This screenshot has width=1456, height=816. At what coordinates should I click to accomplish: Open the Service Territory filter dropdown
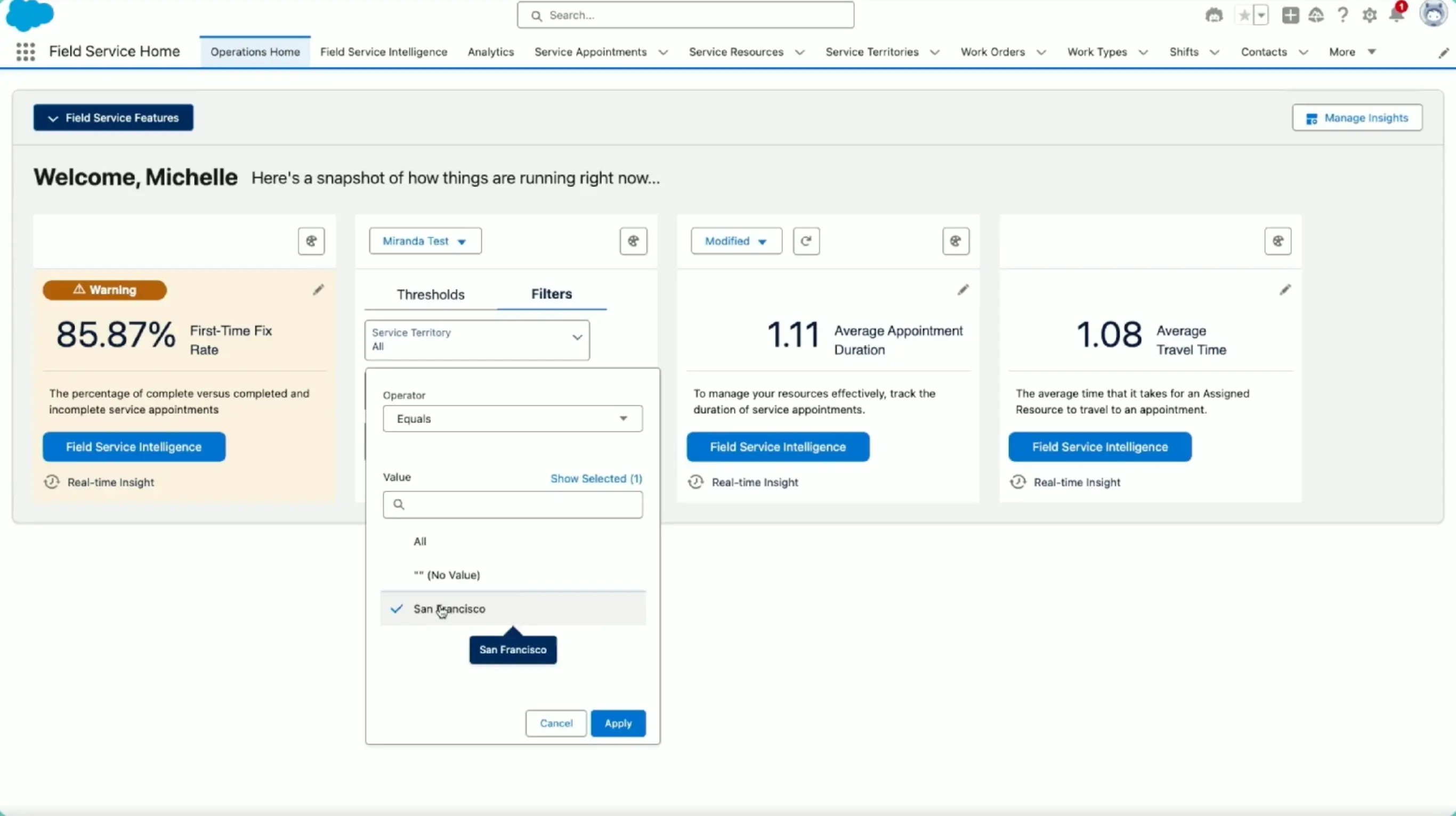[x=477, y=340]
